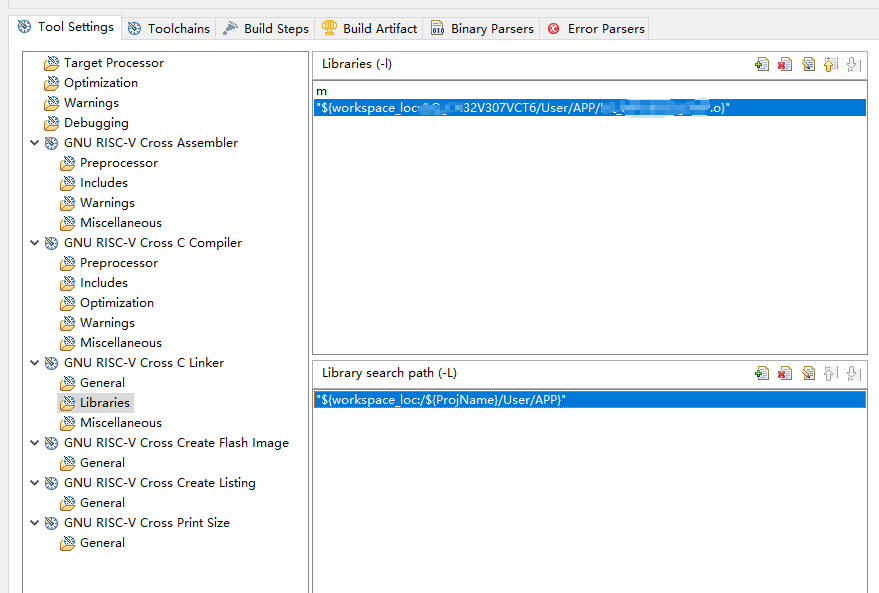Add a new Library search path (-L) entry
The height and width of the screenshot is (593, 879).
tap(762, 374)
